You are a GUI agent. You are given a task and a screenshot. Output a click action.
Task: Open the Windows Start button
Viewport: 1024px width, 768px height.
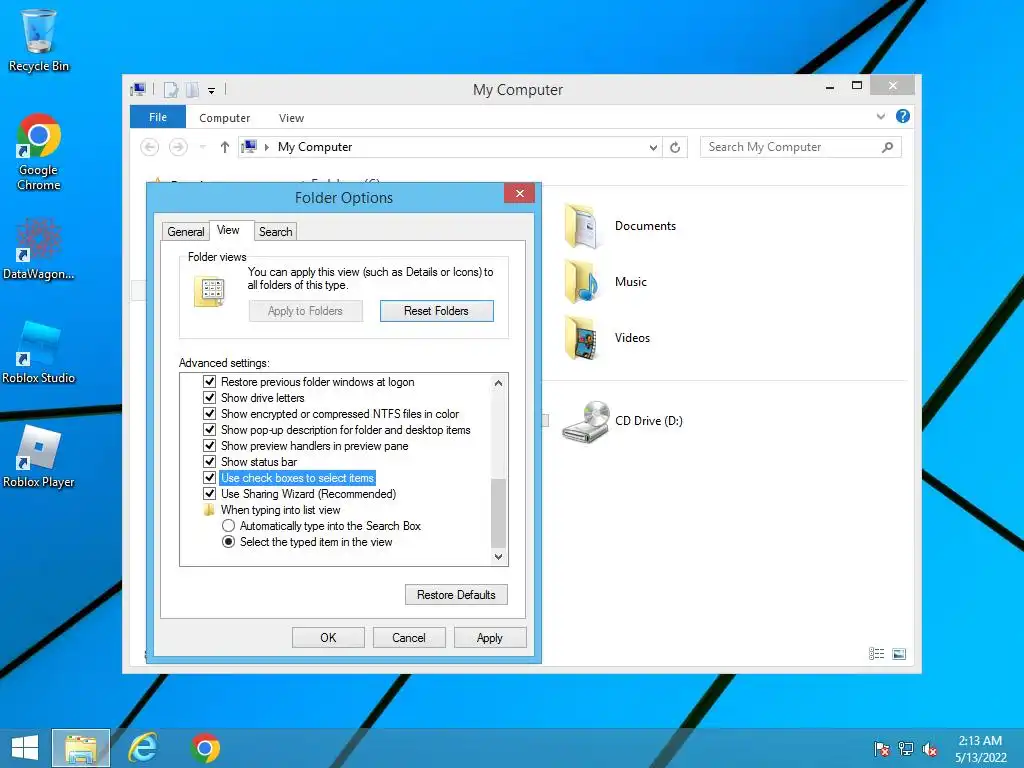25,748
